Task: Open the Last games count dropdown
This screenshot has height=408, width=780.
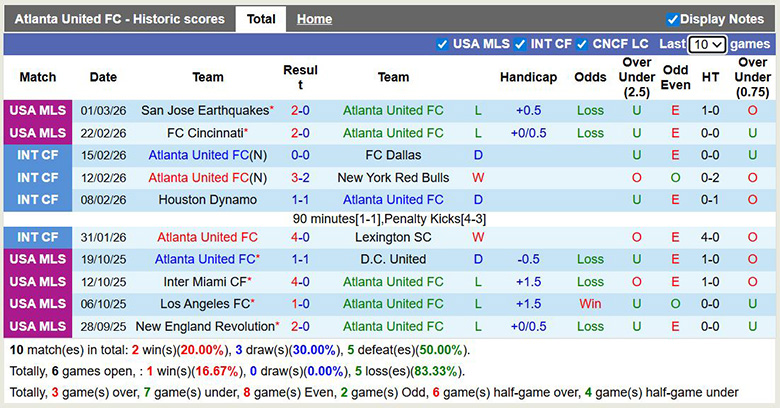Action: pos(707,45)
